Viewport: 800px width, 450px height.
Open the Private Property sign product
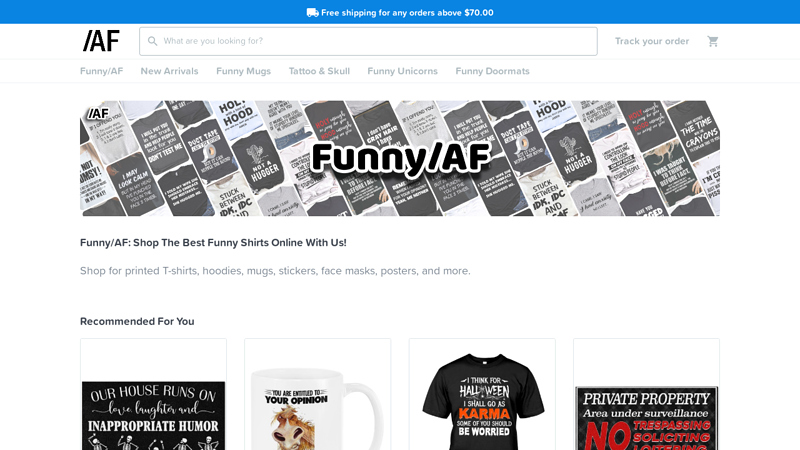(x=646, y=394)
